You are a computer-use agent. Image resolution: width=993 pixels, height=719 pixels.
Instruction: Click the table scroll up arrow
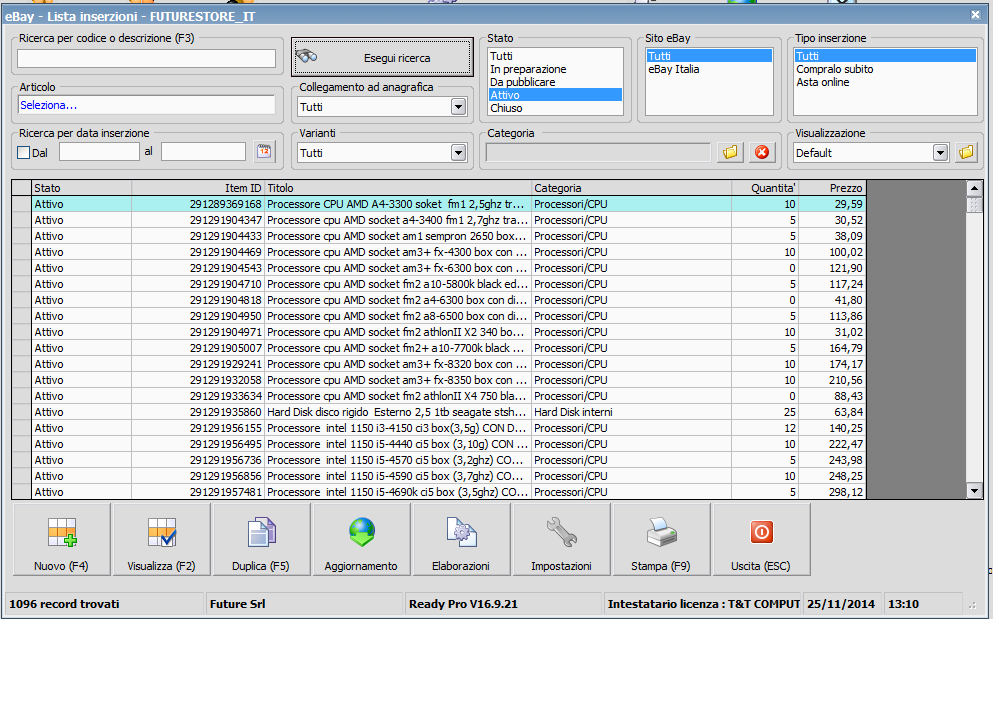[974, 188]
